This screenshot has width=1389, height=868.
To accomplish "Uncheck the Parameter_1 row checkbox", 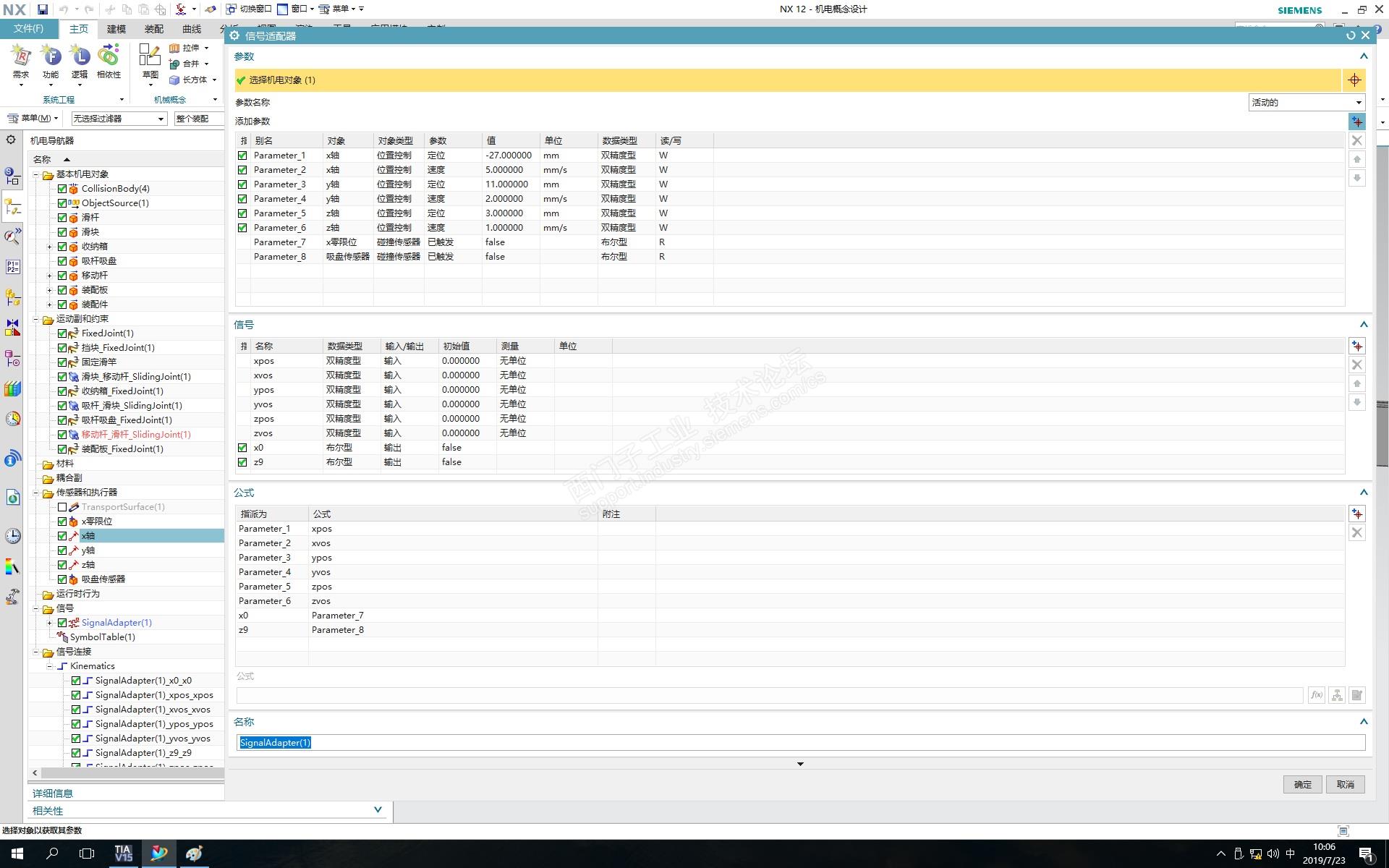I will pos(242,156).
